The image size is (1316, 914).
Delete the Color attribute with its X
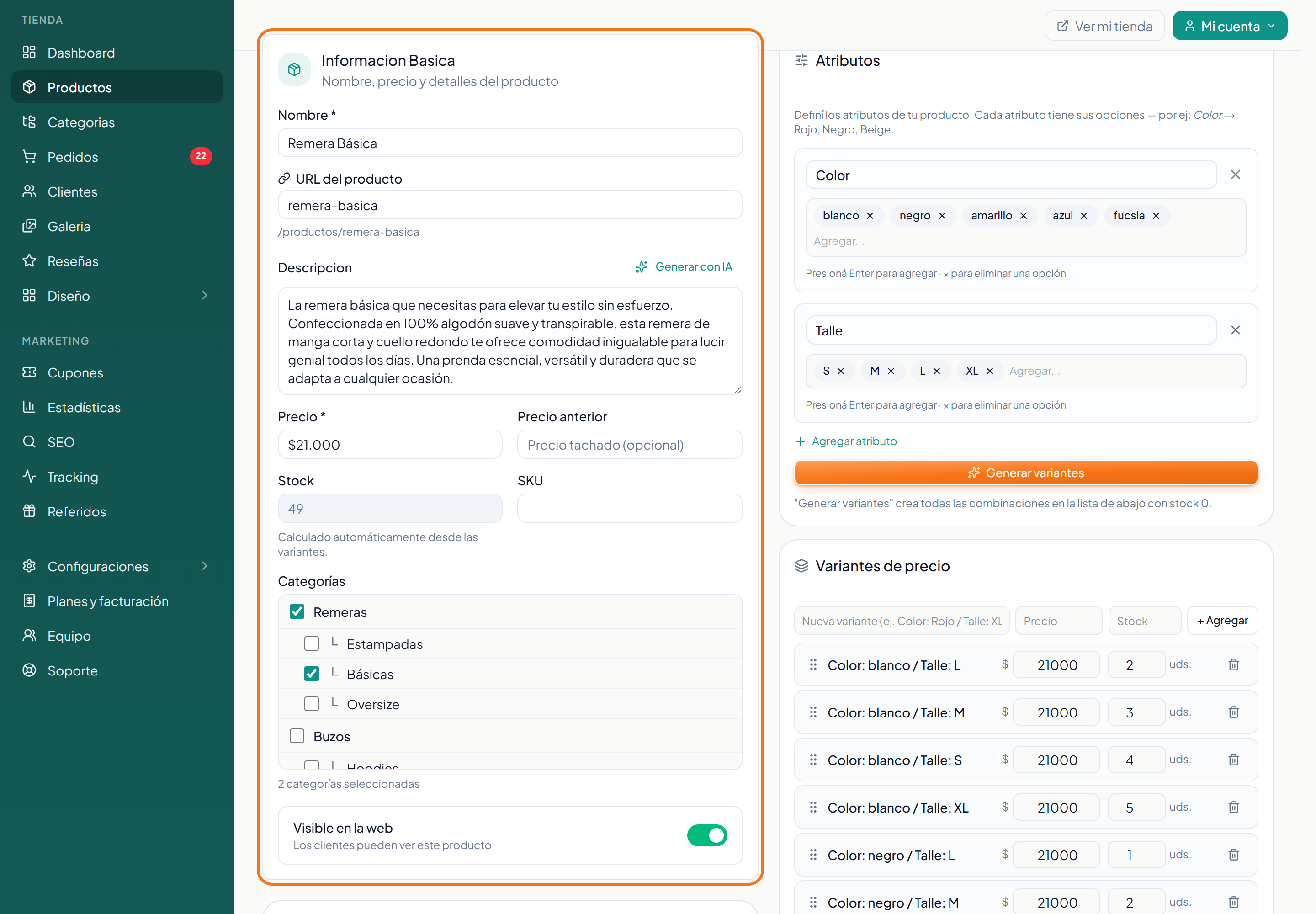(x=1235, y=175)
